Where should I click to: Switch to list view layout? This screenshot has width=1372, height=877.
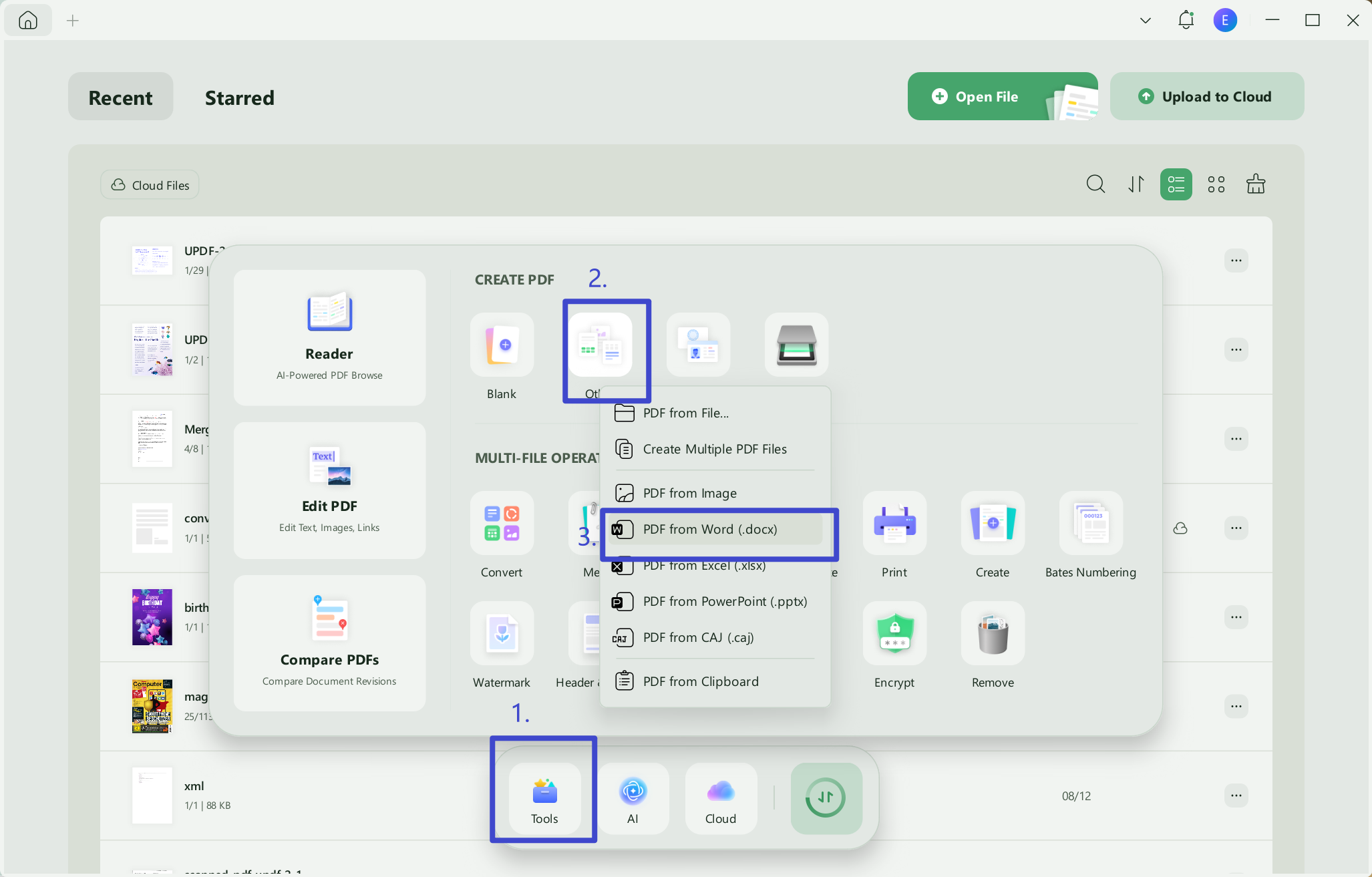click(x=1176, y=184)
